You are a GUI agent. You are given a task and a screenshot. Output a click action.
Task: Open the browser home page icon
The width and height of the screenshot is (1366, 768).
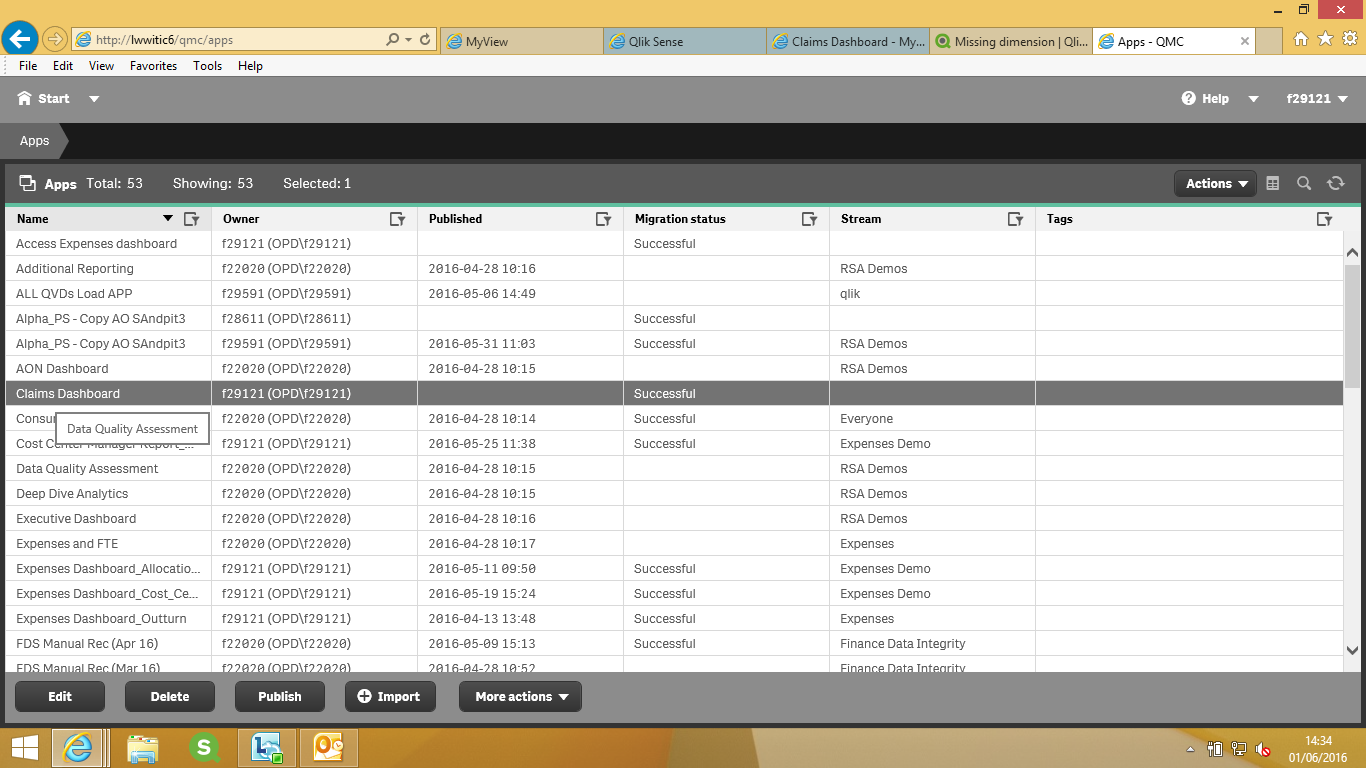(1301, 39)
